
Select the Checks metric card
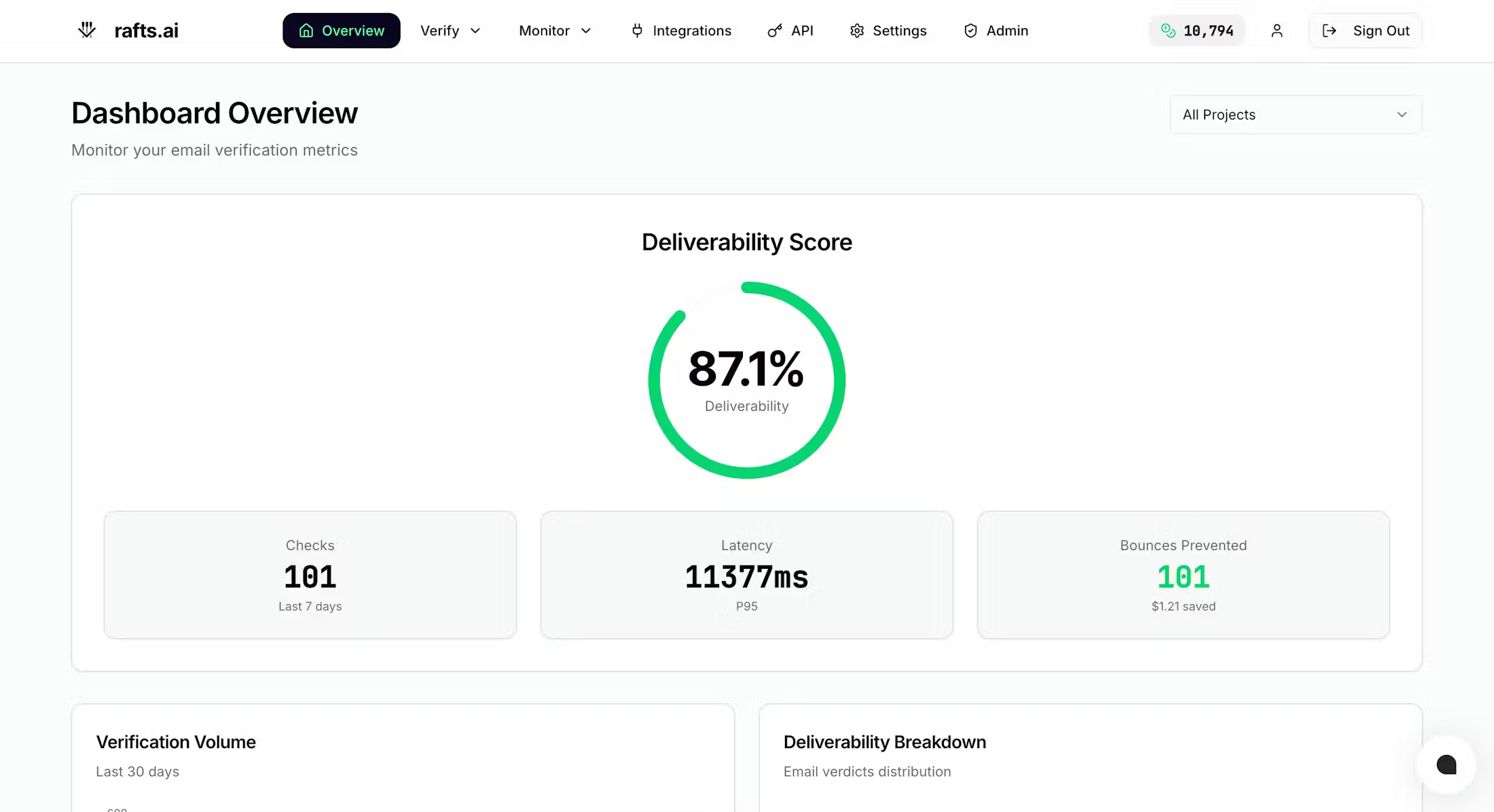[x=310, y=574]
